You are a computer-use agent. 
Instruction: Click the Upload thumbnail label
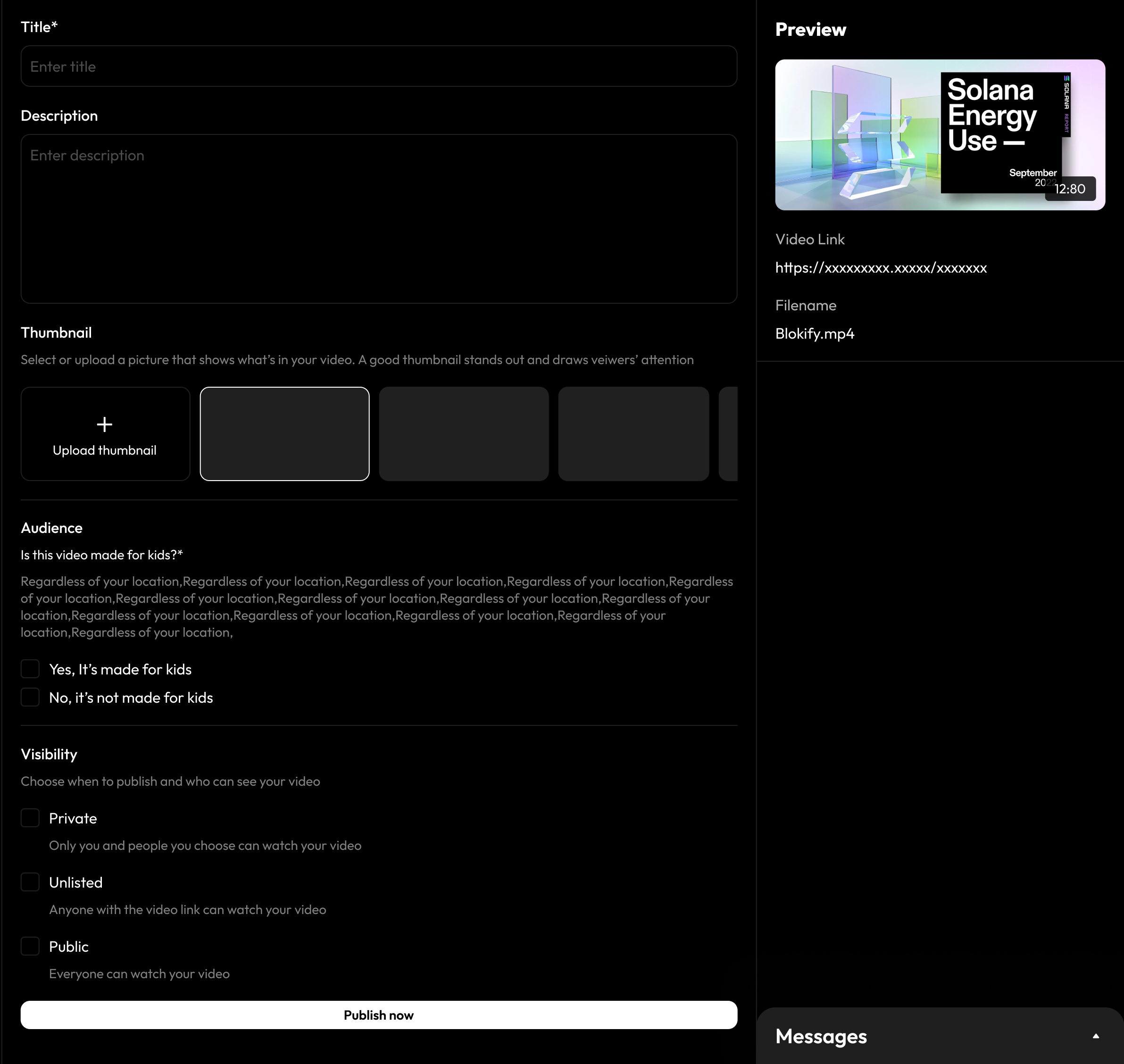click(104, 450)
